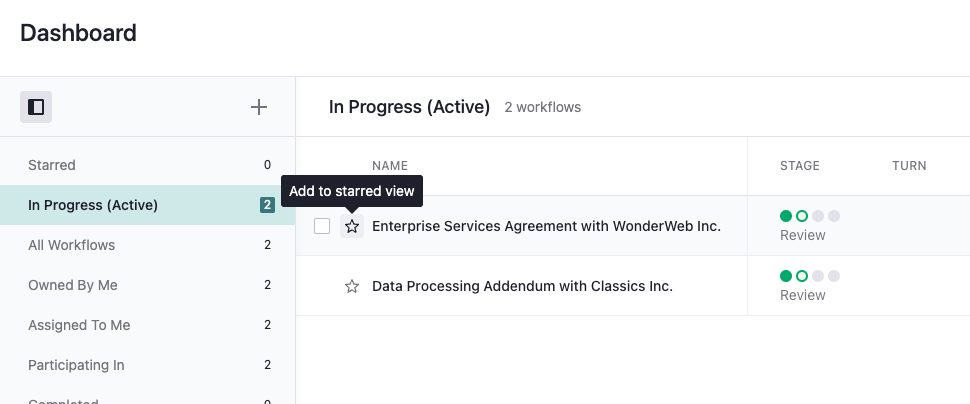Click the plus icon to add view
The width and height of the screenshot is (970, 404).
click(259, 107)
